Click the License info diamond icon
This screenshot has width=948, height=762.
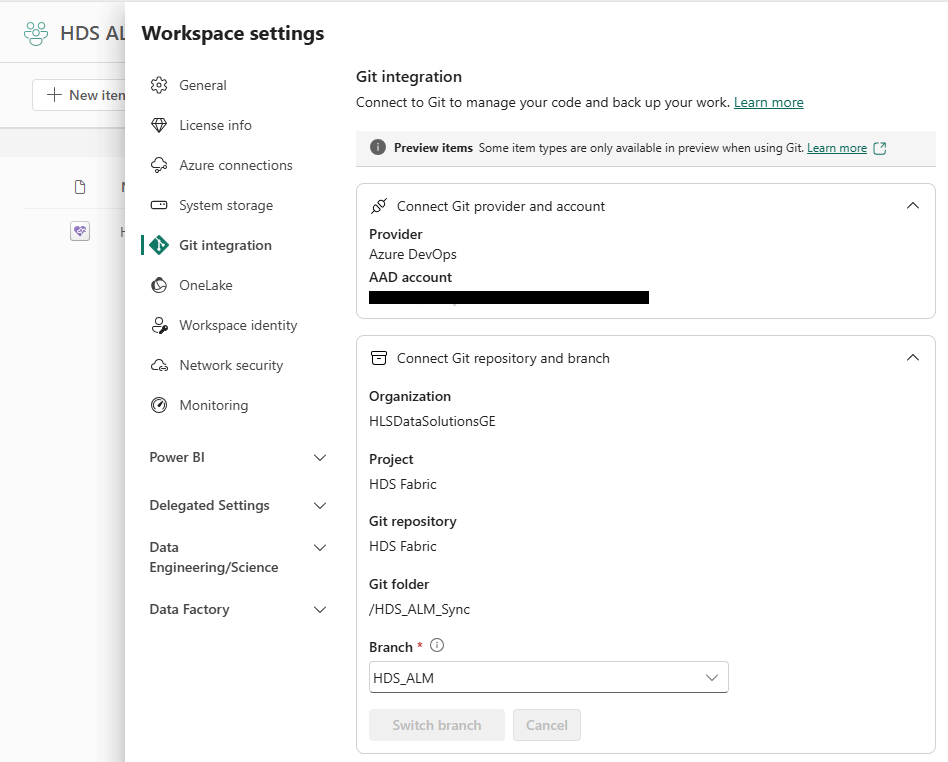159,125
